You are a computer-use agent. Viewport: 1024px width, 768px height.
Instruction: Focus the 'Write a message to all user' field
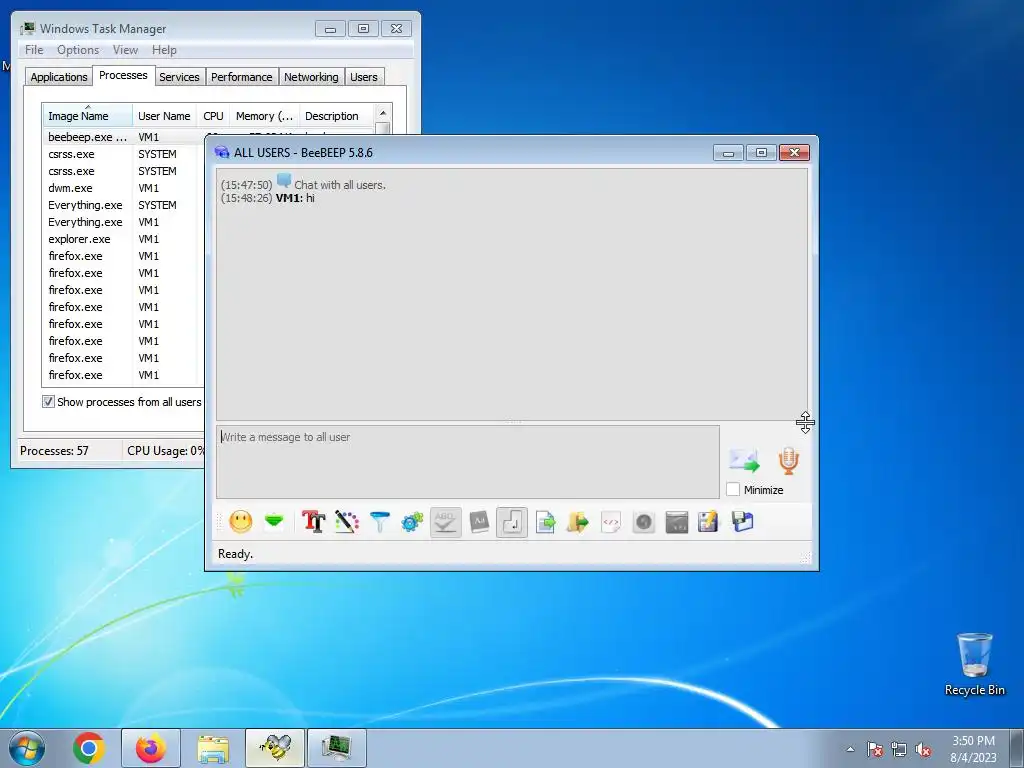coord(468,462)
